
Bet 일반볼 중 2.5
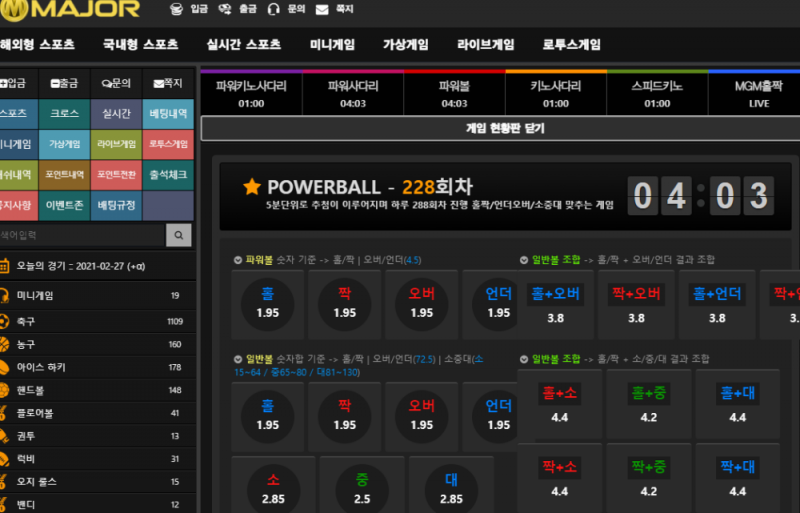tap(362, 487)
